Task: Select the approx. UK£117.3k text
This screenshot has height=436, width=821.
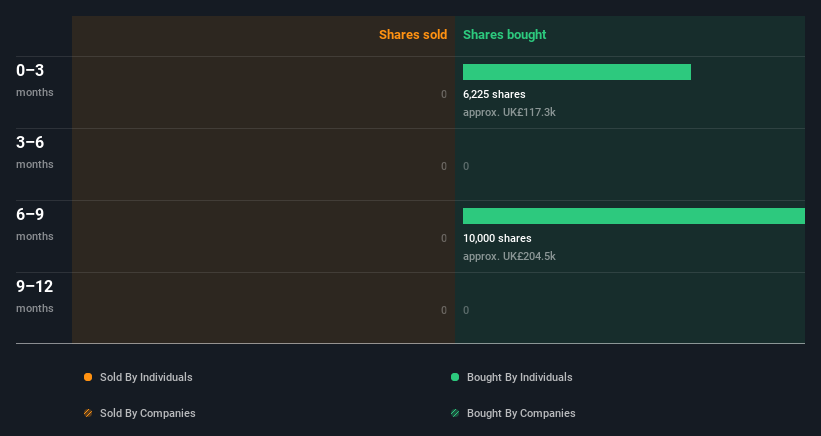Action: tap(509, 112)
